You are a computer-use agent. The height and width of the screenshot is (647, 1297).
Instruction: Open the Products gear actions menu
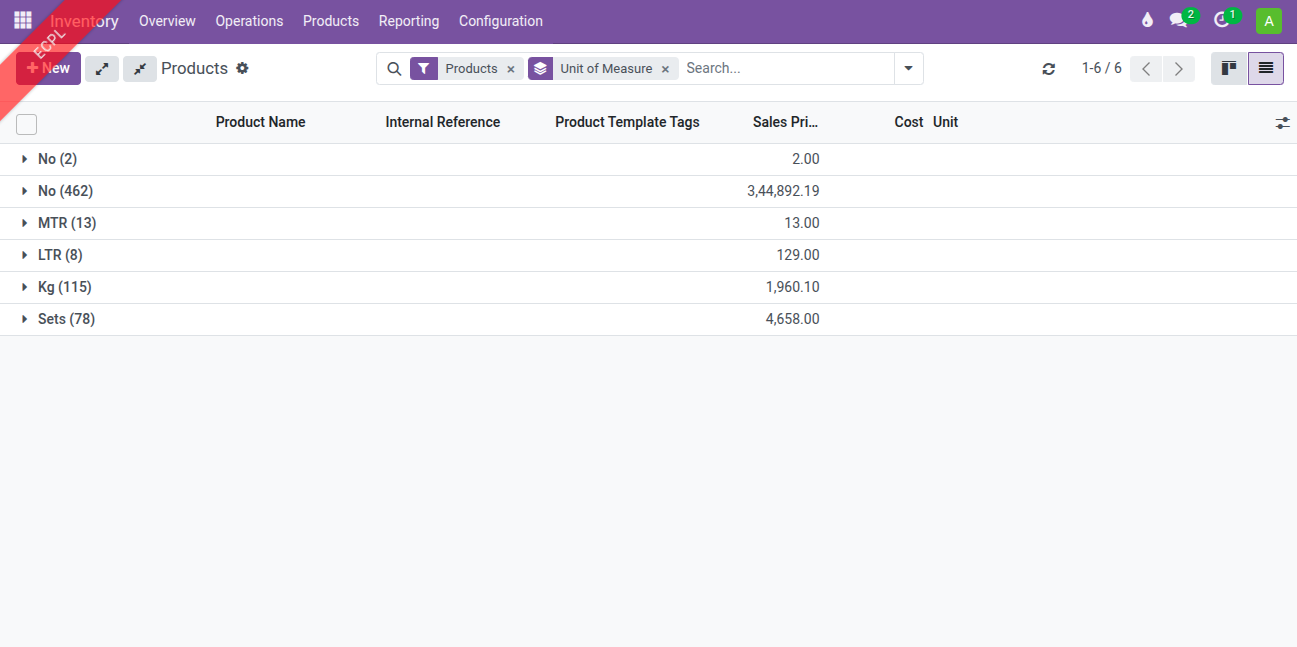tap(242, 69)
